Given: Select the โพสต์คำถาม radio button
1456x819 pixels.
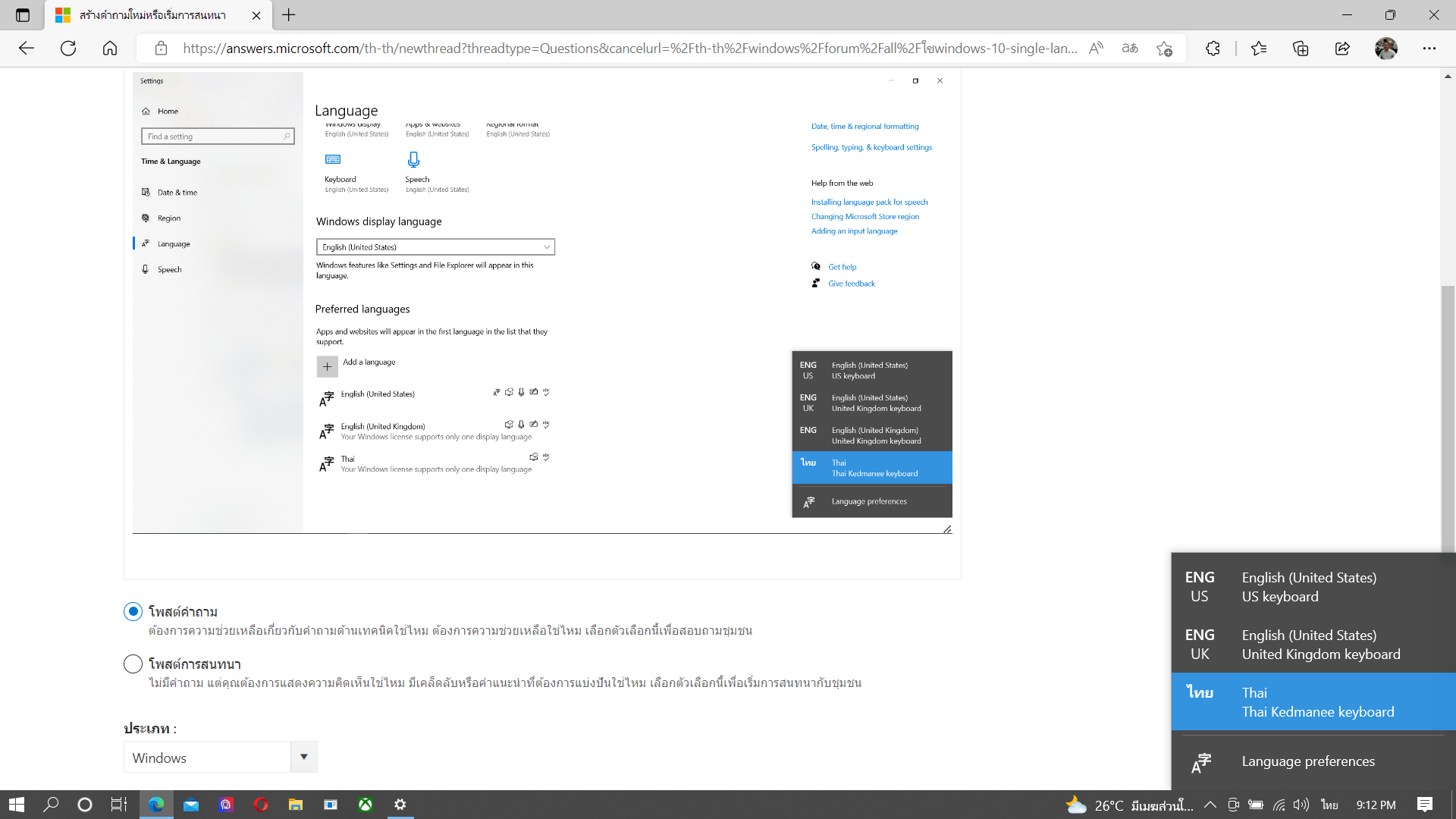Looking at the screenshot, I should [133, 612].
